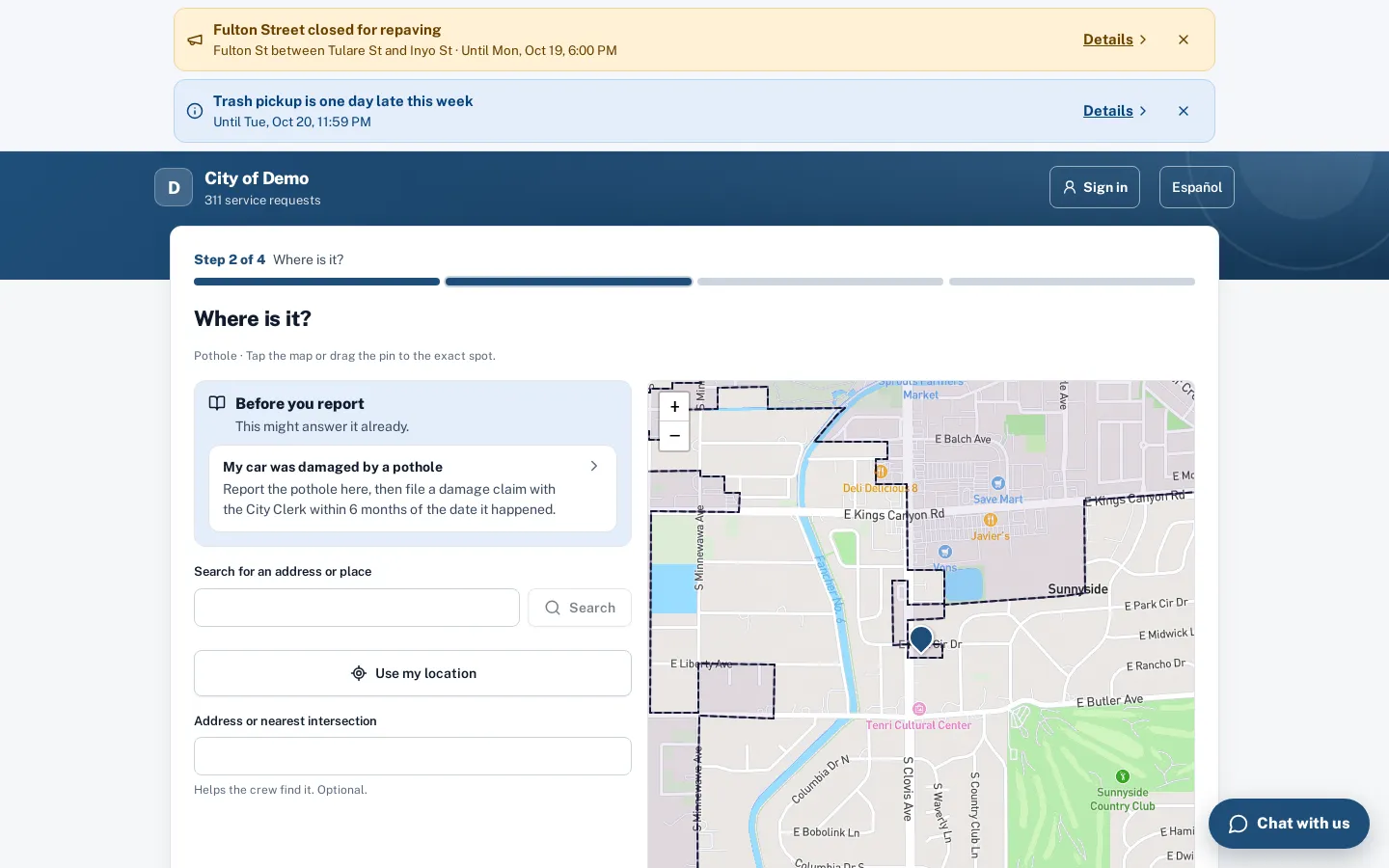Image resolution: width=1389 pixels, height=868 pixels.
Task: Click the E Balch Ave street label
Action: click(x=963, y=439)
